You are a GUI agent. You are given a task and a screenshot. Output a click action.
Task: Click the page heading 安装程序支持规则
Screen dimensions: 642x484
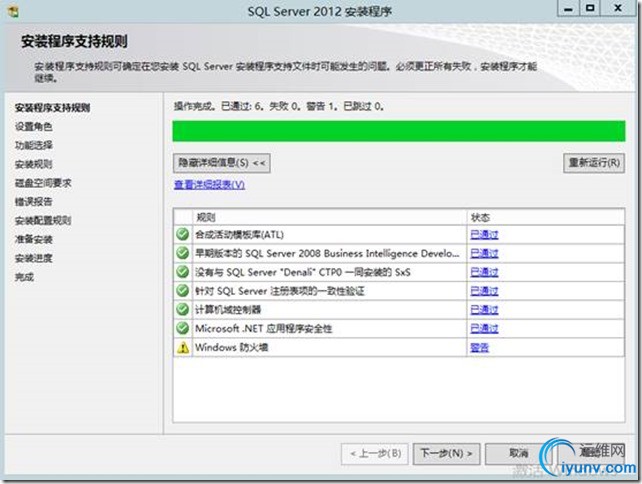(x=74, y=41)
